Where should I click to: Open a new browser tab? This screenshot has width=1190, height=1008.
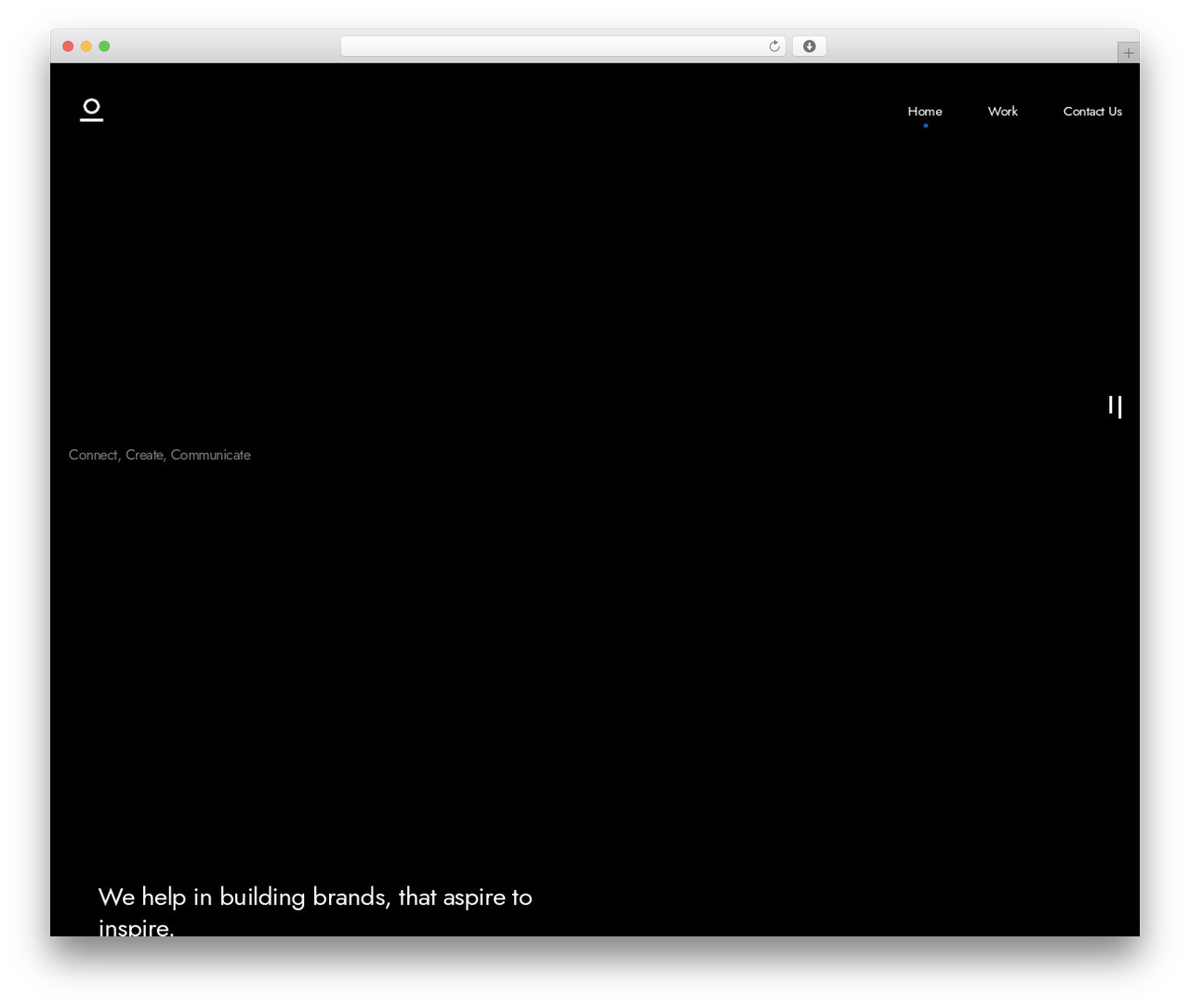[1128, 53]
